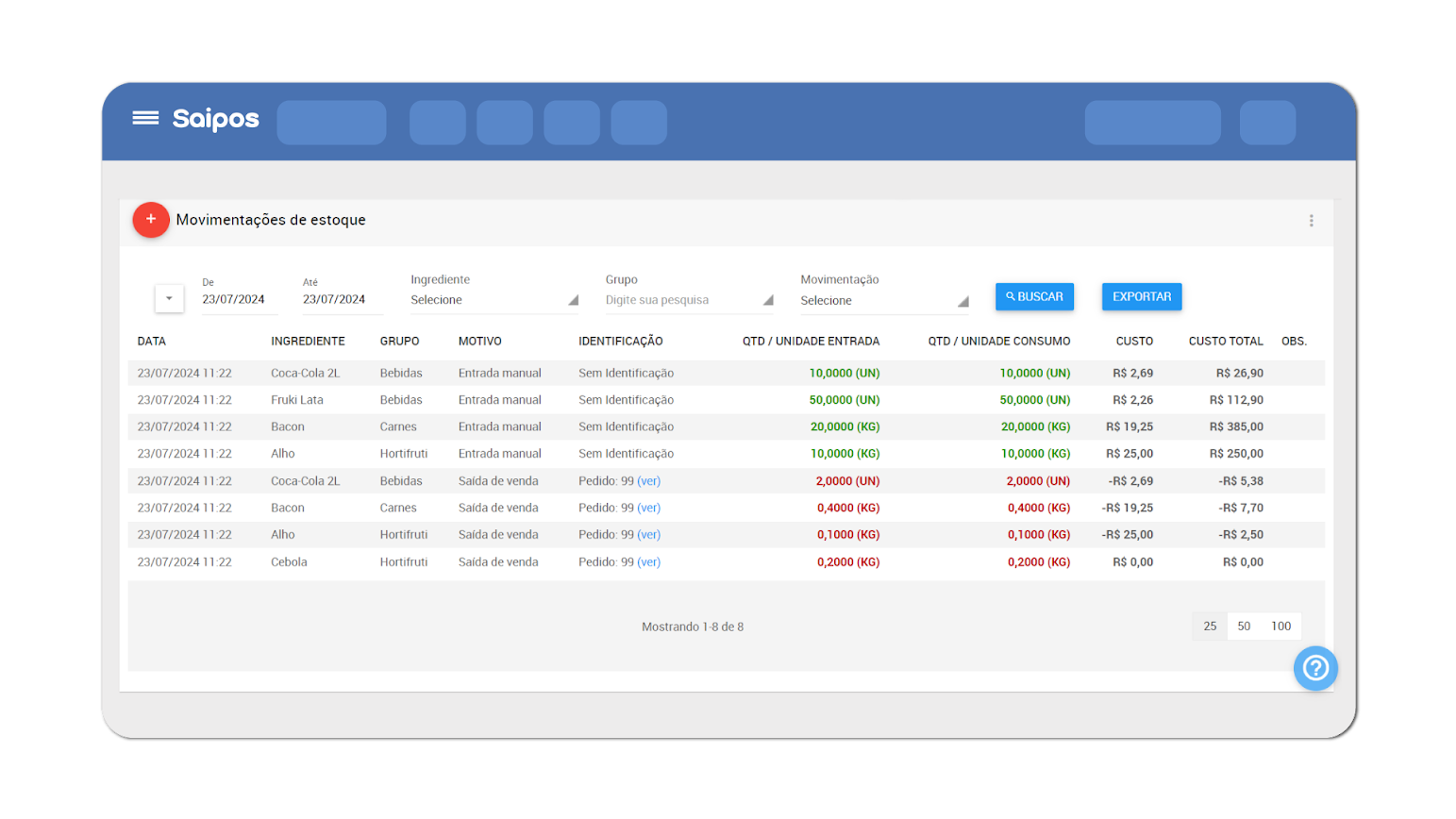Image resolution: width=1456 pixels, height=819 pixels.
Task: Click the 50,0000 (UN) entrada quantity
Action: click(x=845, y=400)
